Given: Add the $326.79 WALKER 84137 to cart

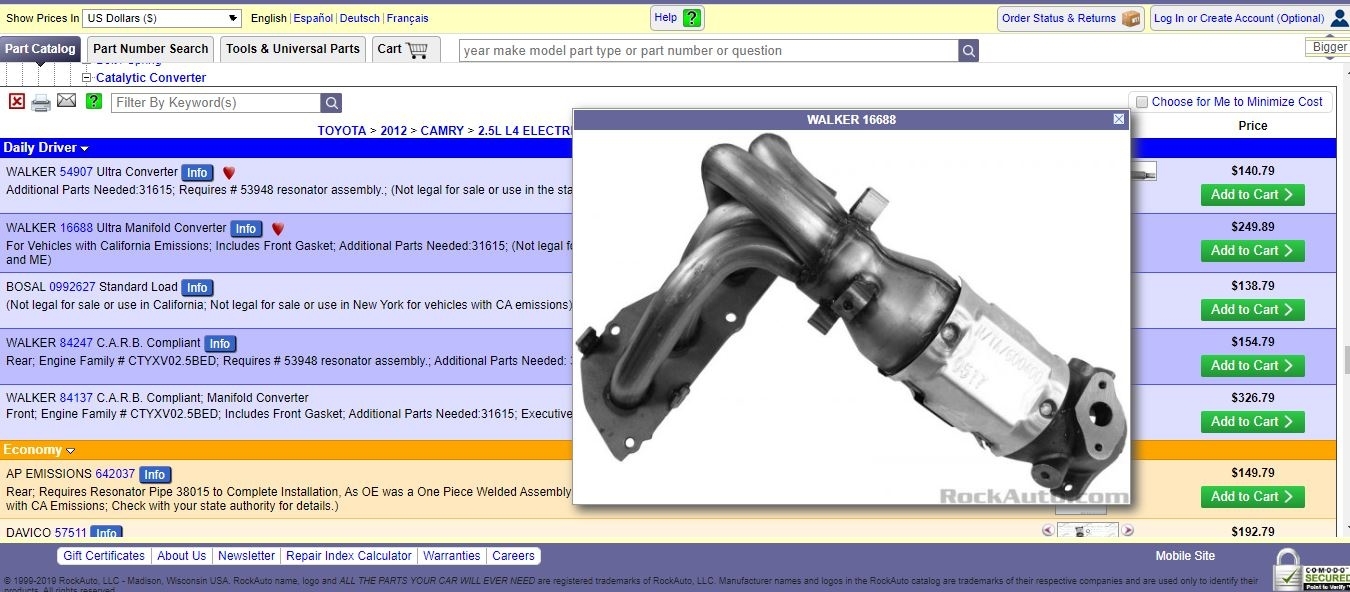Looking at the screenshot, I should 1252,422.
